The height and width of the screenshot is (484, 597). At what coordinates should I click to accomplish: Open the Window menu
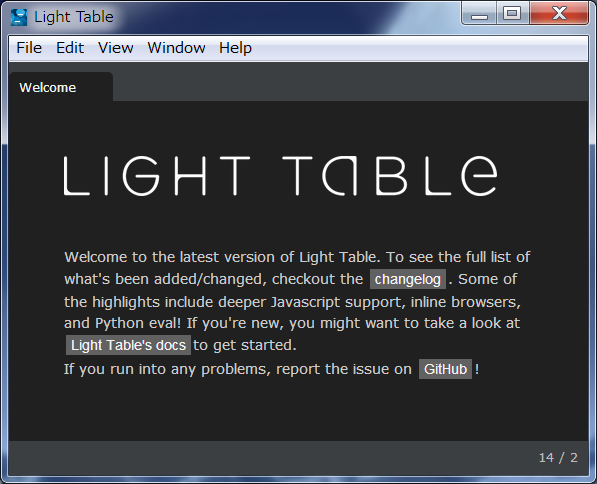pos(176,48)
